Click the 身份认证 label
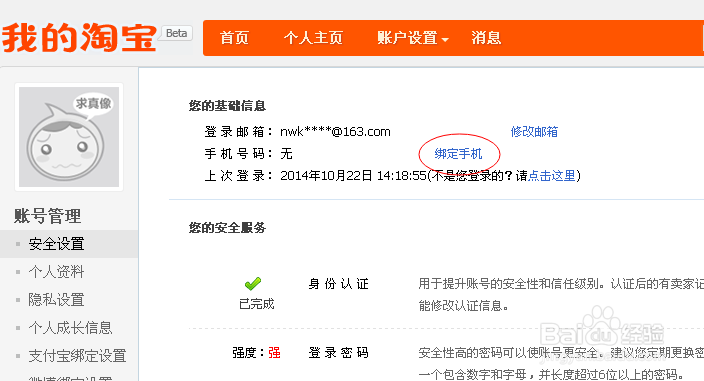 point(339,284)
